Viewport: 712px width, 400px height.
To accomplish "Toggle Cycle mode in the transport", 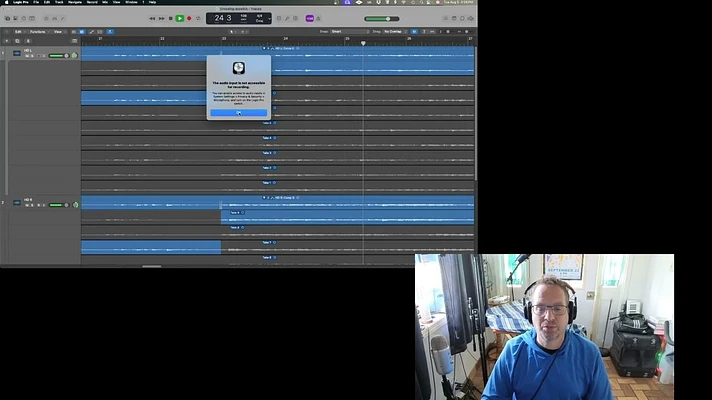I will (x=198, y=19).
